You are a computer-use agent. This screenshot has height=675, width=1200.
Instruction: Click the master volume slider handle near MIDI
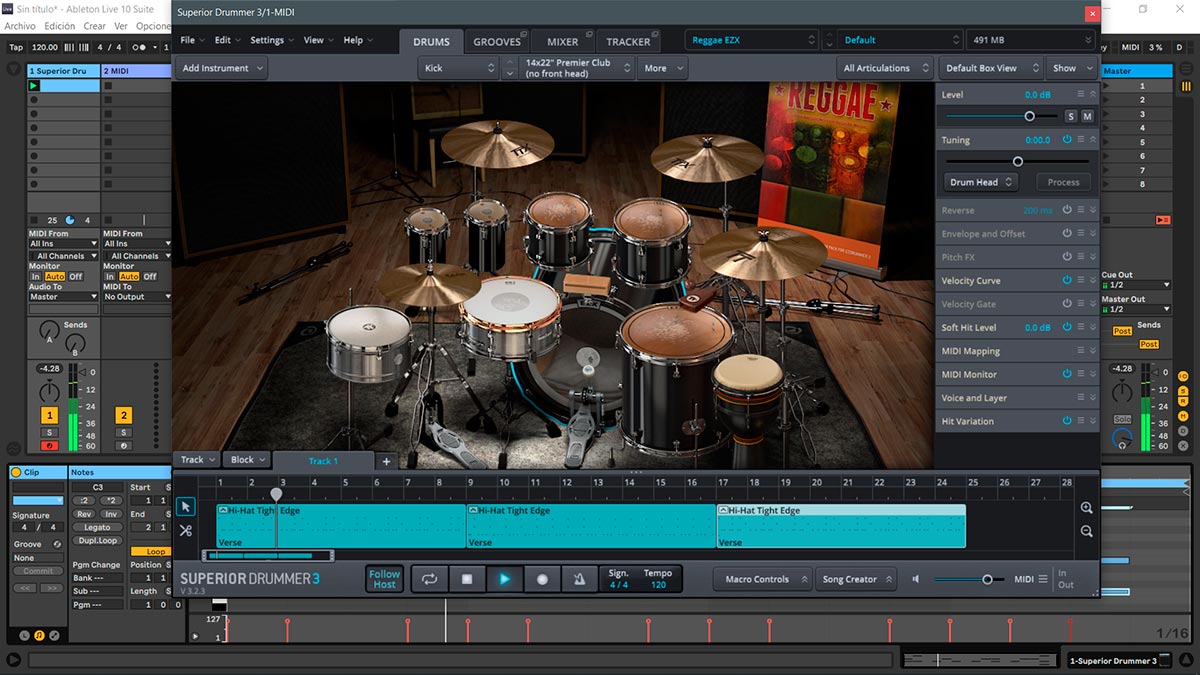click(987, 579)
